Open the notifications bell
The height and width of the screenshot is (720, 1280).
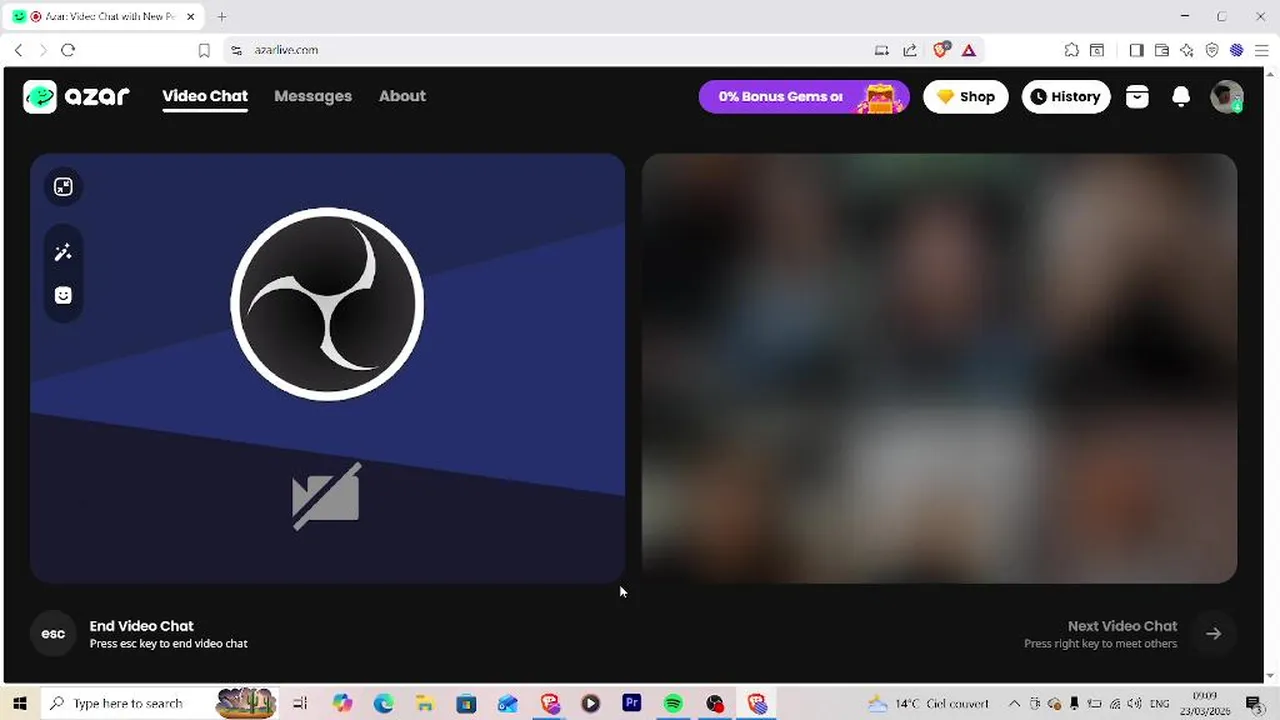pos(1181,96)
